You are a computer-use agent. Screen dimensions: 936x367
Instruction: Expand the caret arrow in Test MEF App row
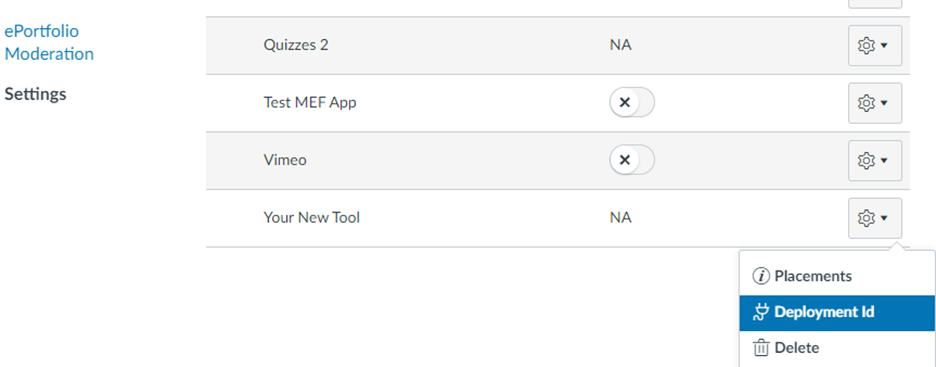tap(884, 103)
